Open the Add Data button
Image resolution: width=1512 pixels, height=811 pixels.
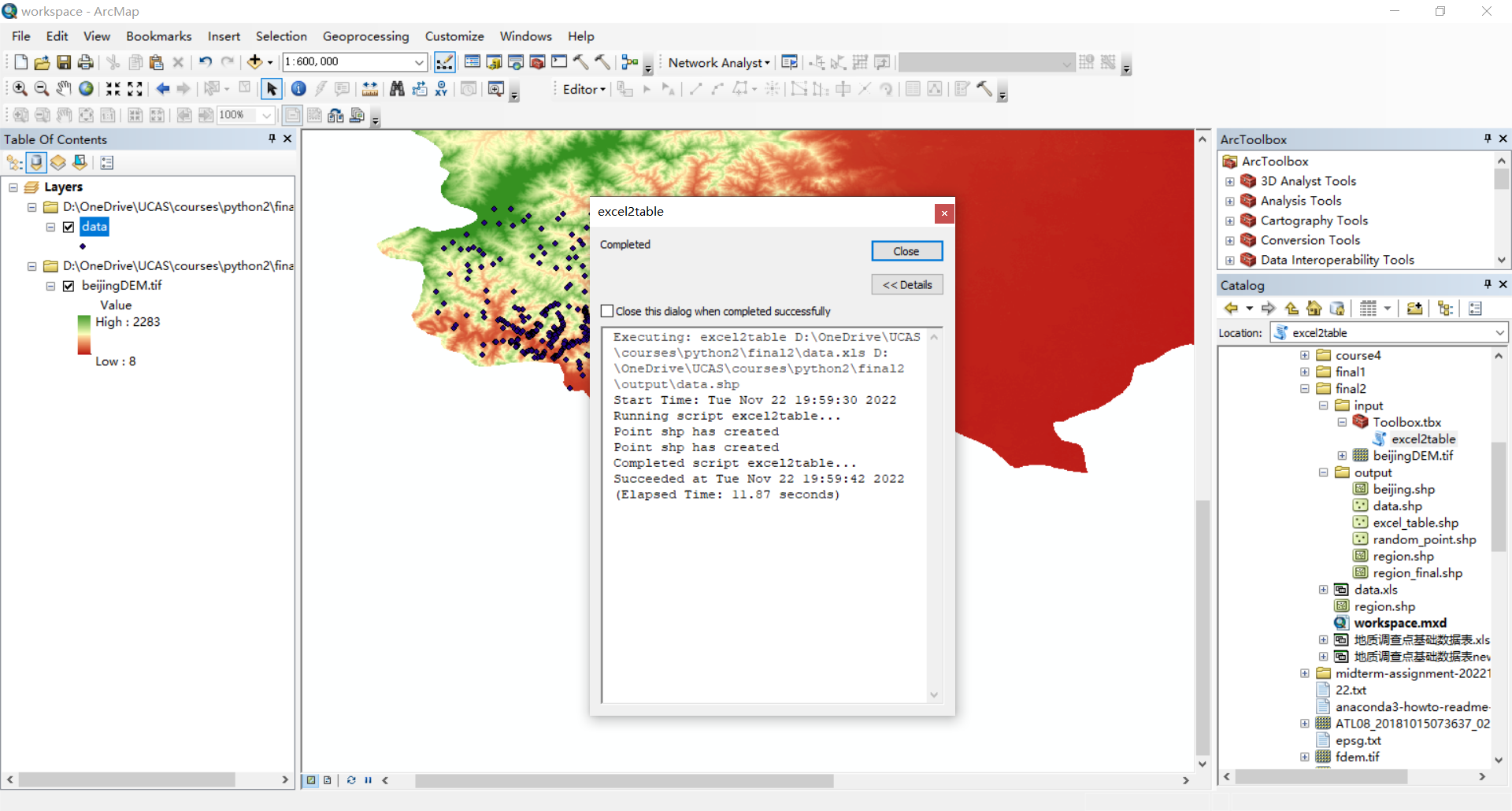[x=254, y=62]
